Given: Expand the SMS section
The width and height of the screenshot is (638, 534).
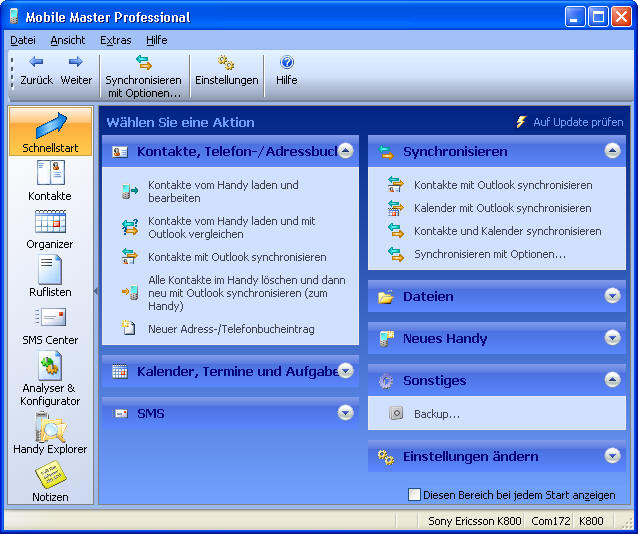Looking at the screenshot, I should tap(345, 413).
